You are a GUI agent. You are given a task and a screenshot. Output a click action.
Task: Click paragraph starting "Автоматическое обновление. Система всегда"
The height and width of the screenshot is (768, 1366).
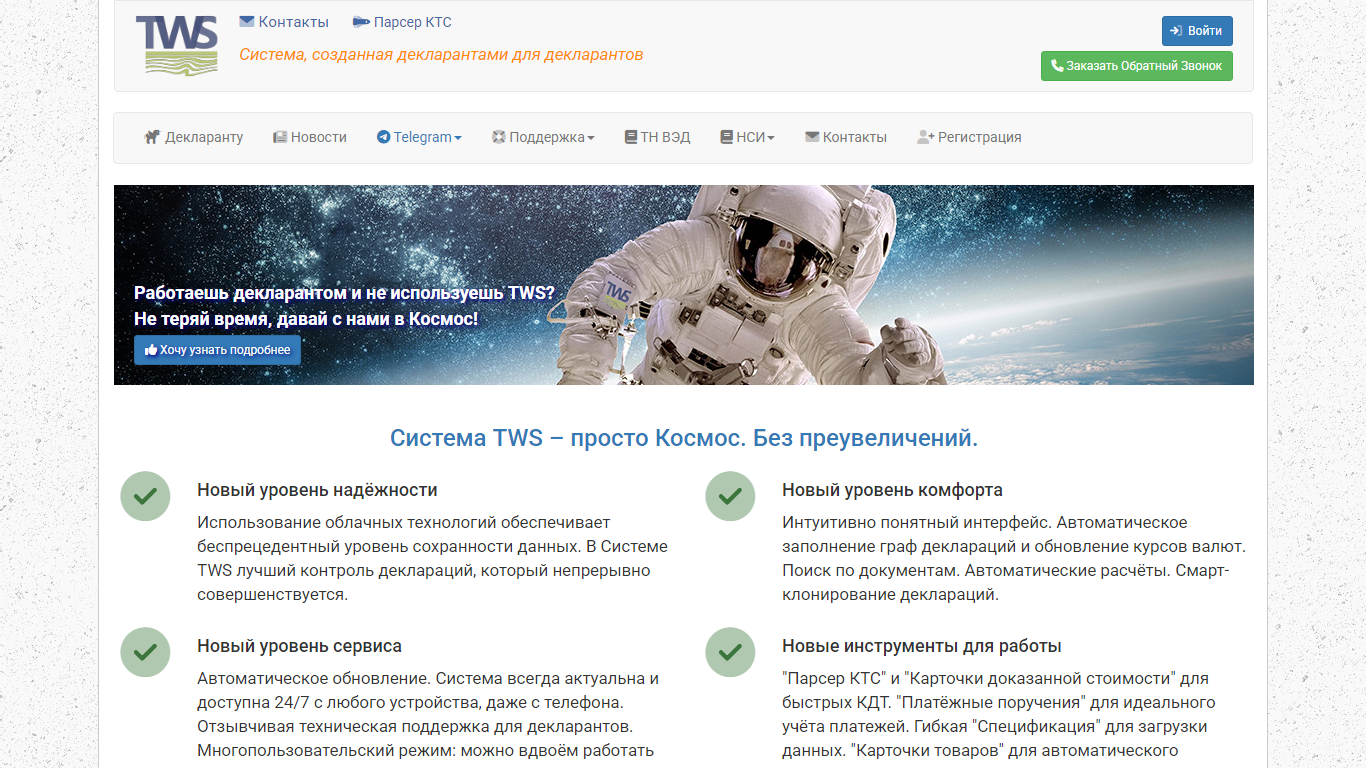[428, 714]
